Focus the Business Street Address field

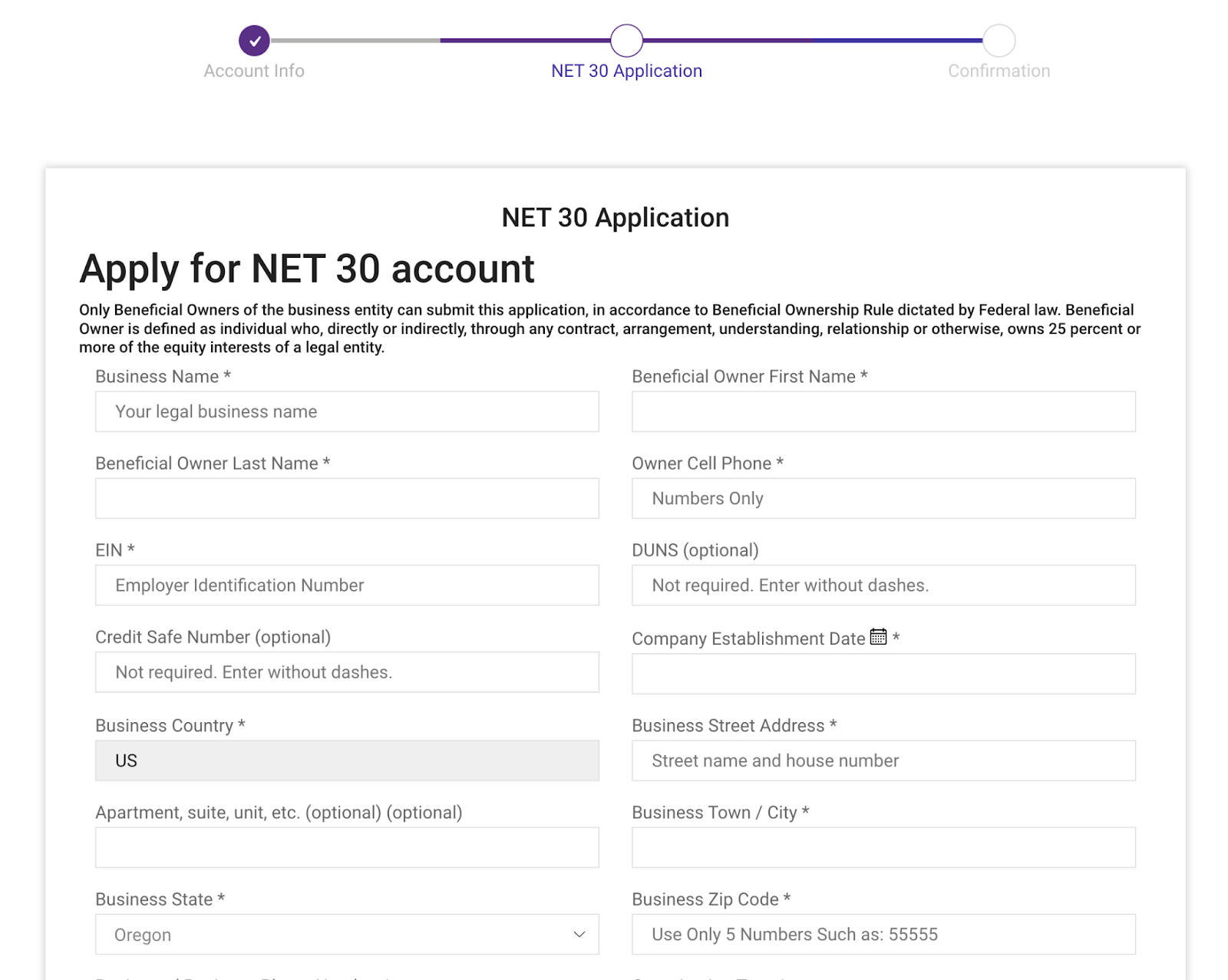883,761
